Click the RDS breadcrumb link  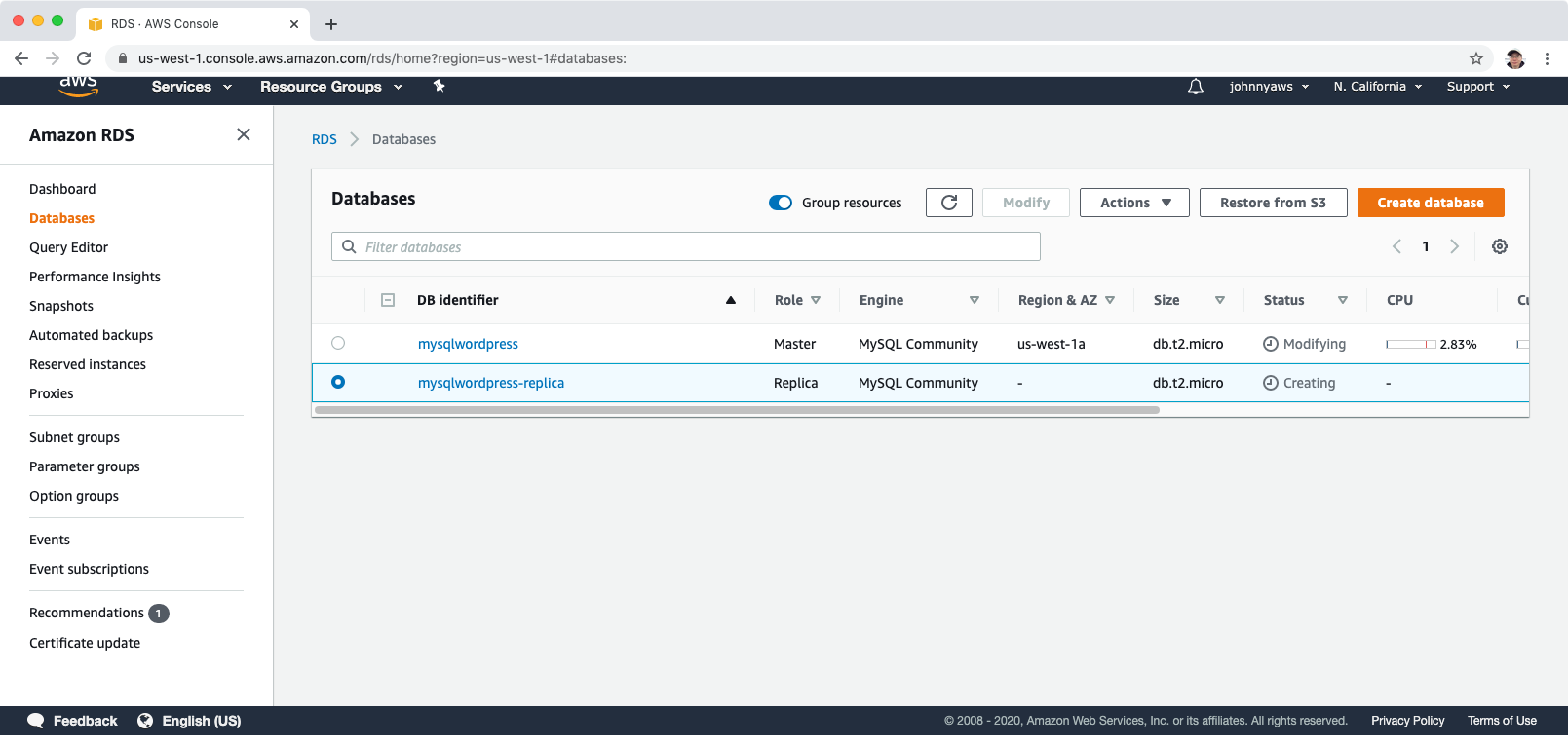tap(325, 139)
